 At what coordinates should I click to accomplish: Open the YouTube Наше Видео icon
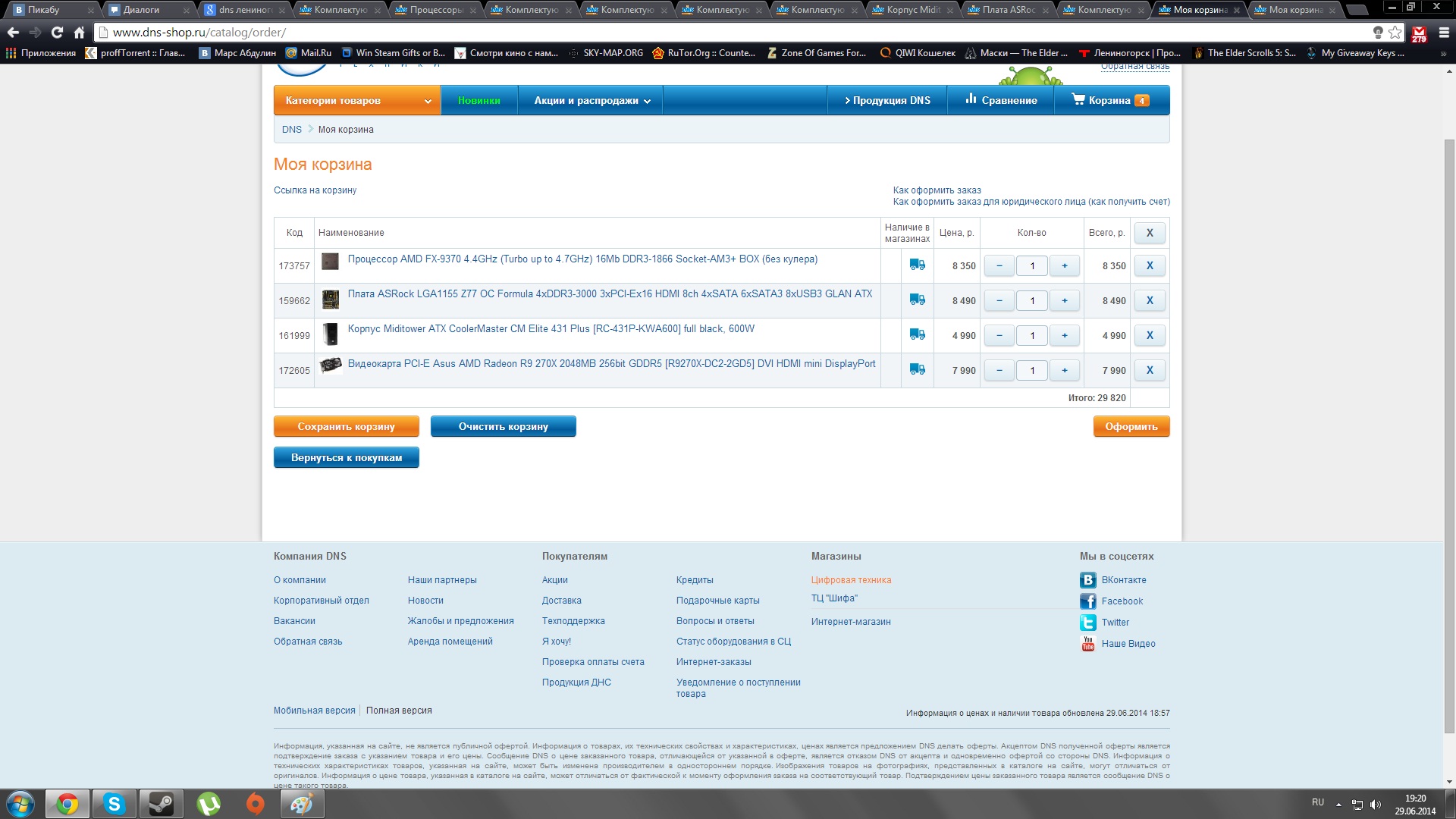tap(1087, 644)
